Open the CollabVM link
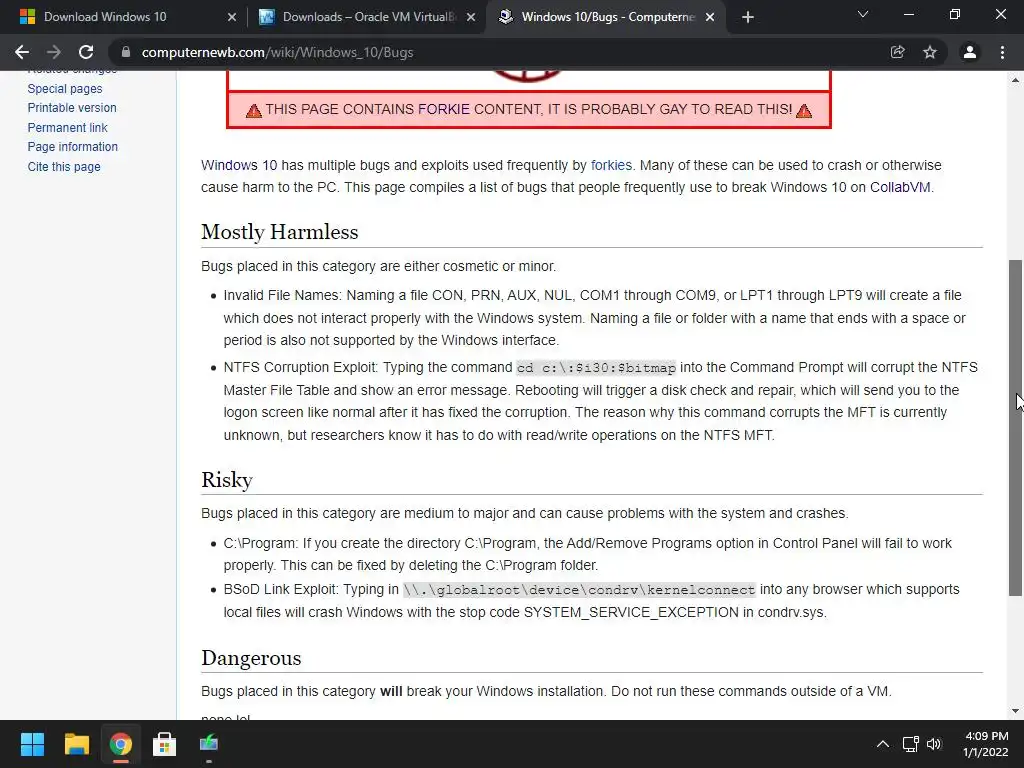This screenshot has height=768, width=1024. [x=900, y=187]
